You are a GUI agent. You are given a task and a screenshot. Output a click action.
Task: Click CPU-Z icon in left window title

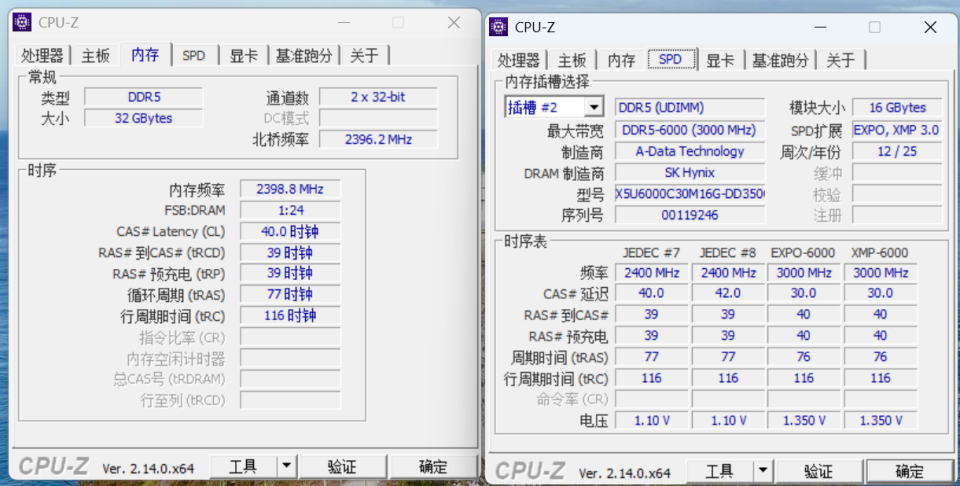[22, 22]
